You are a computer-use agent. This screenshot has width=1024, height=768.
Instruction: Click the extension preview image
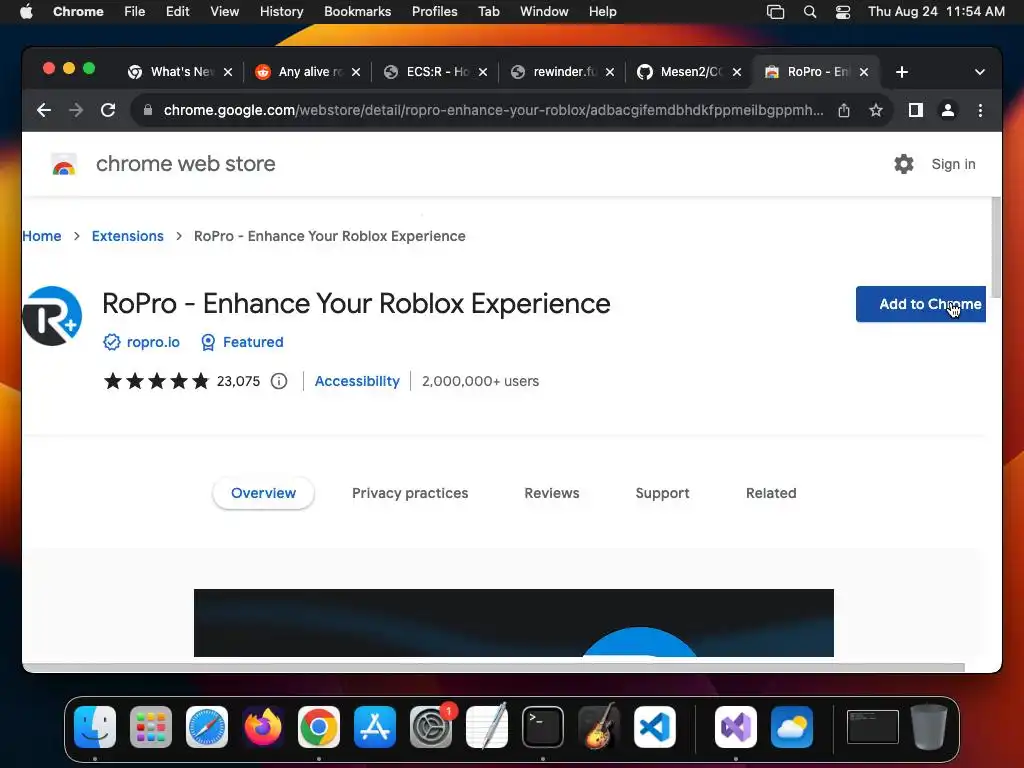(x=513, y=622)
